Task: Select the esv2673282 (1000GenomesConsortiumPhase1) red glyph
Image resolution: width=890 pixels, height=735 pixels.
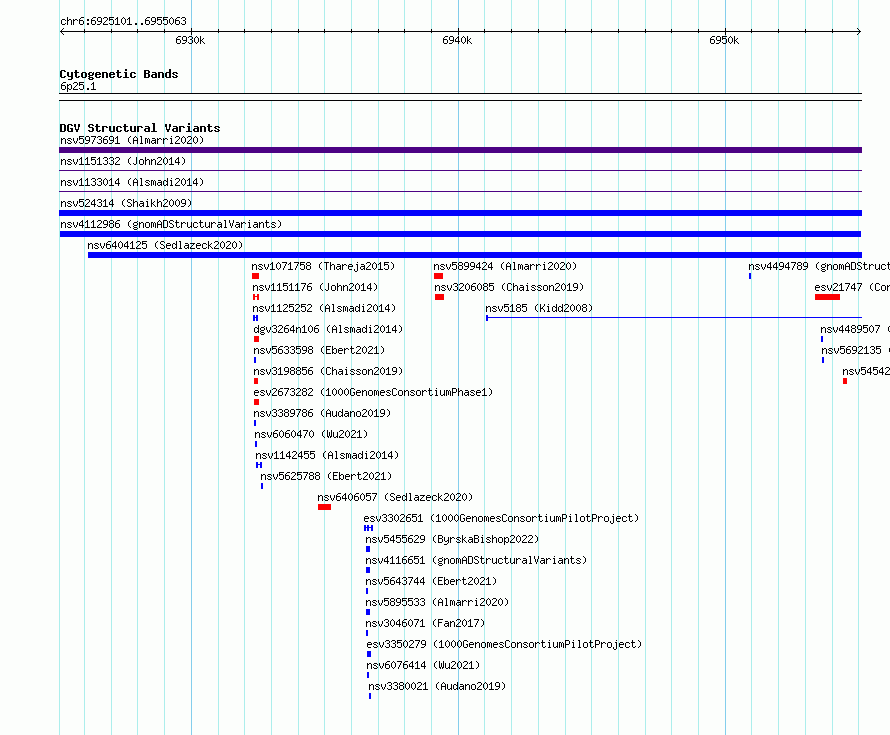Action: pyautogui.click(x=257, y=402)
